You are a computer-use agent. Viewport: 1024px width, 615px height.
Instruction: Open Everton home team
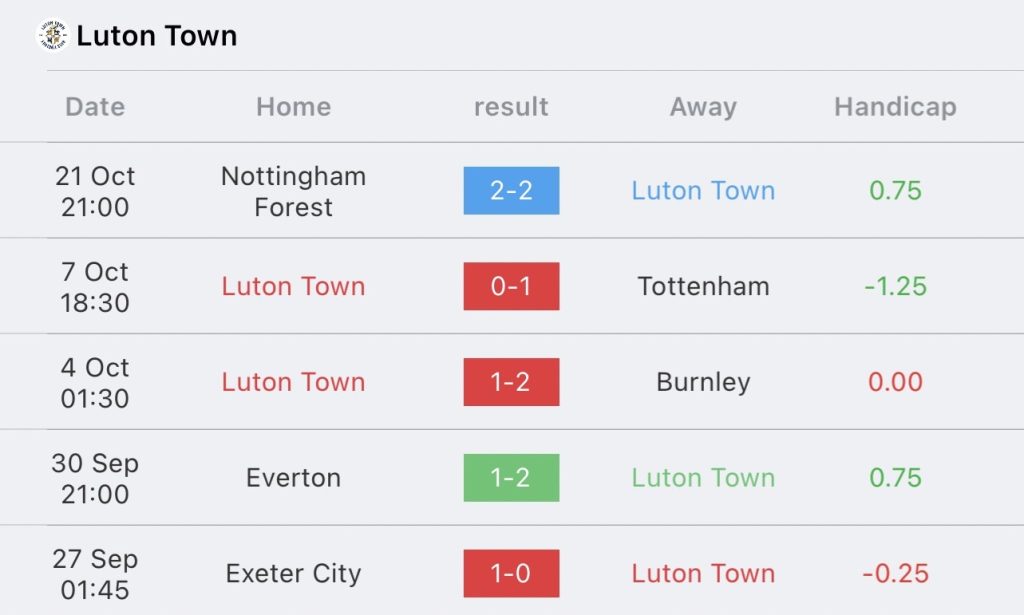coord(293,478)
